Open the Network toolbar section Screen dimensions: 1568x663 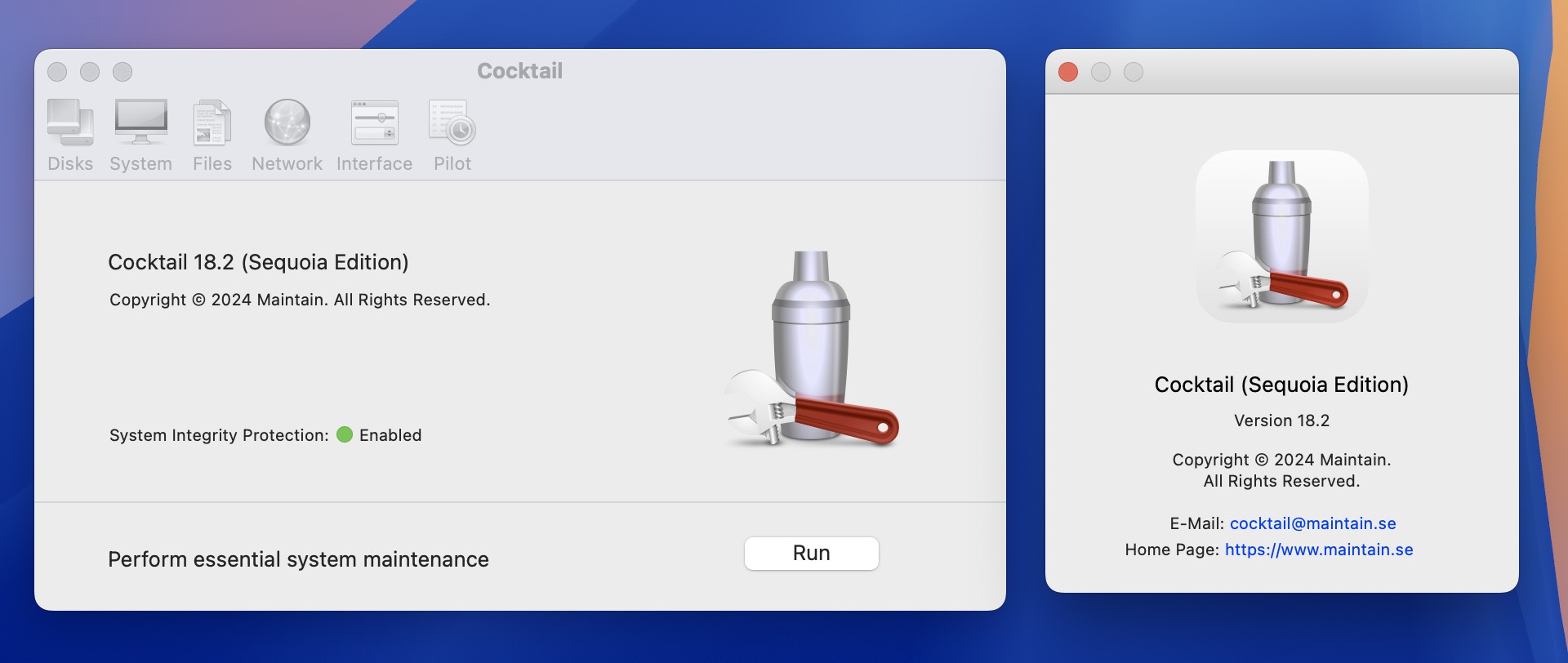click(287, 136)
